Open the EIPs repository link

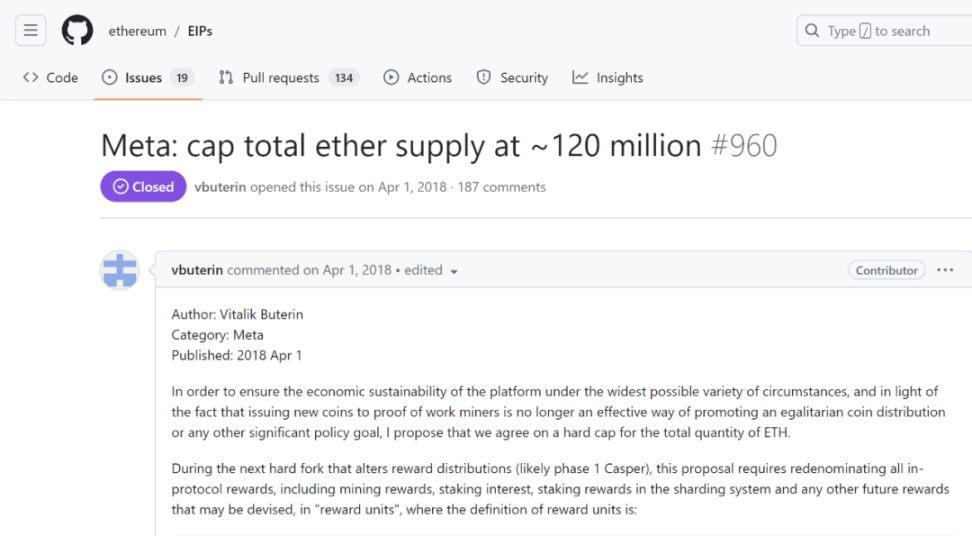click(x=200, y=31)
